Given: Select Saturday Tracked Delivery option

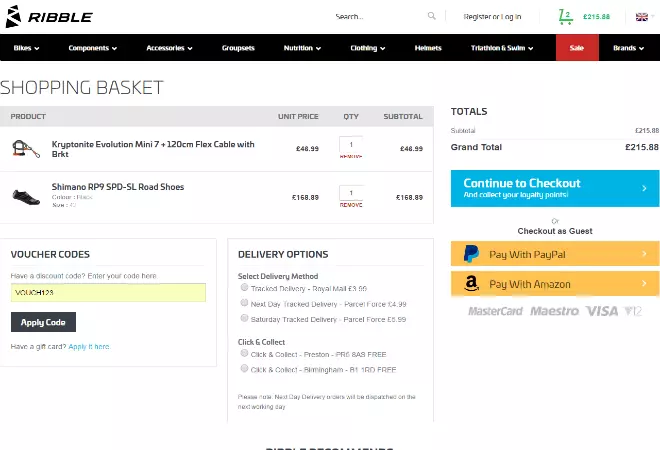Looking at the screenshot, I should pos(244,318).
